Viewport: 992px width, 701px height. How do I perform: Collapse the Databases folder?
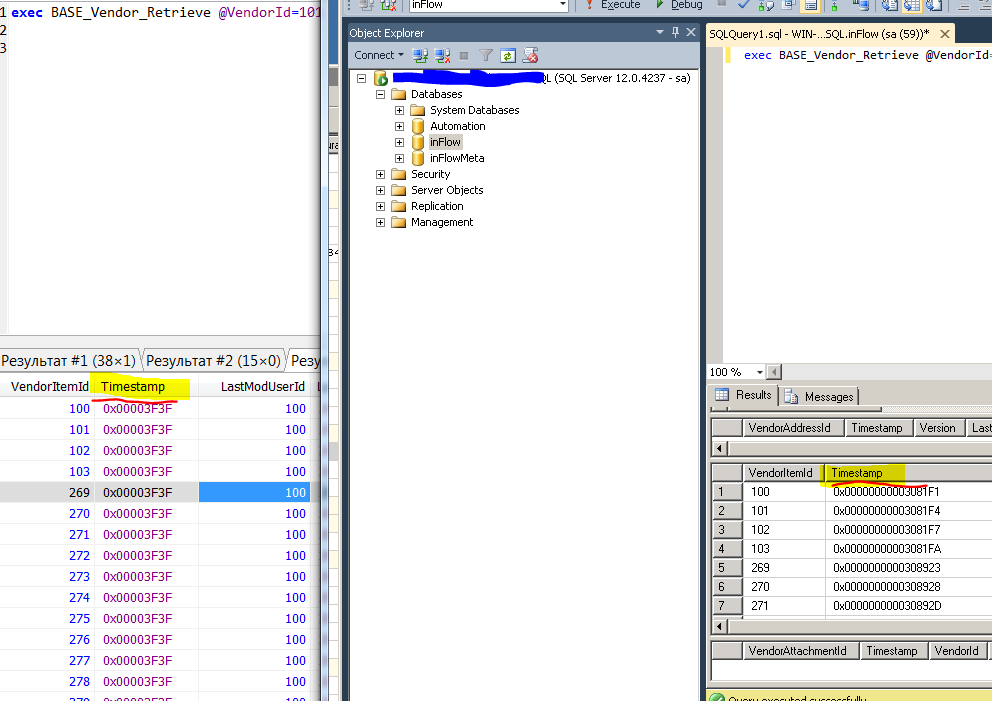(380, 93)
